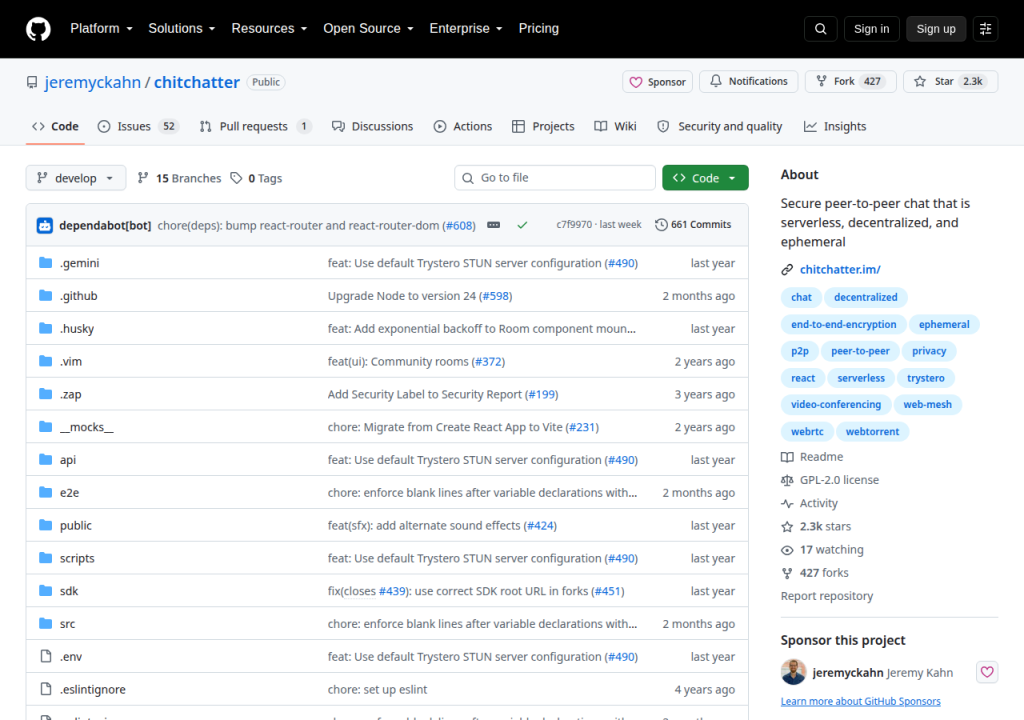View the 15 Branches link
Viewport: 1024px width, 720px height.
(180, 178)
